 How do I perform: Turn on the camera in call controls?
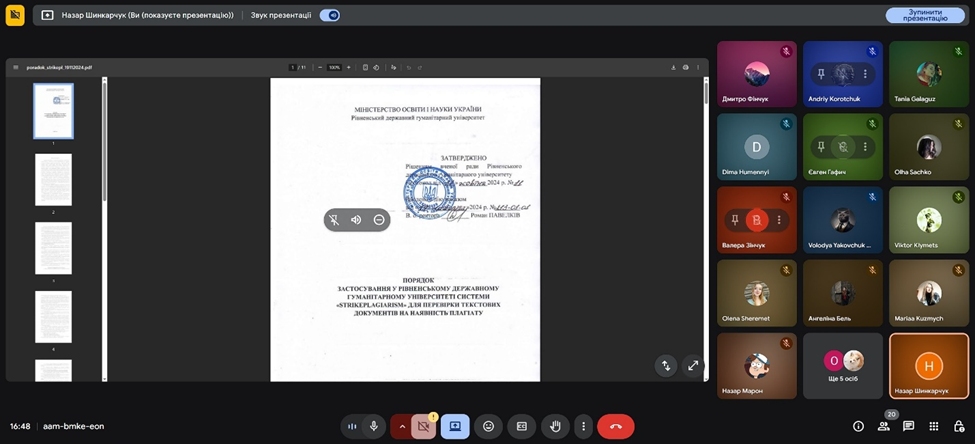(x=423, y=426)
